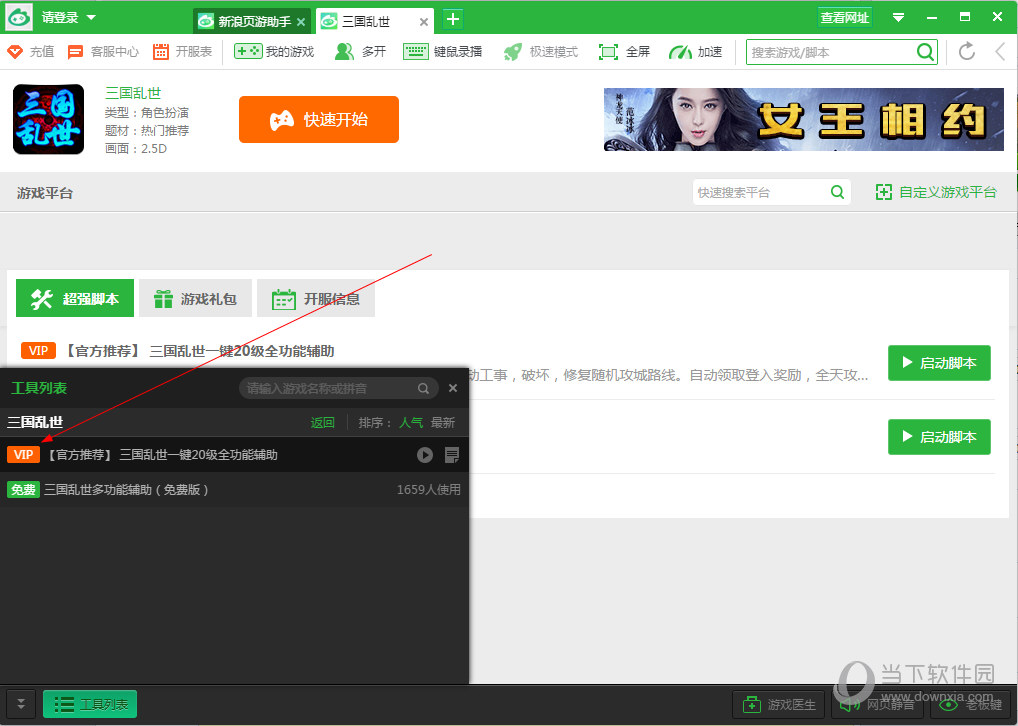Mute webpage sound via 网页静音
The width and height of the screenshot is (1018, 726).
[874, 704]
